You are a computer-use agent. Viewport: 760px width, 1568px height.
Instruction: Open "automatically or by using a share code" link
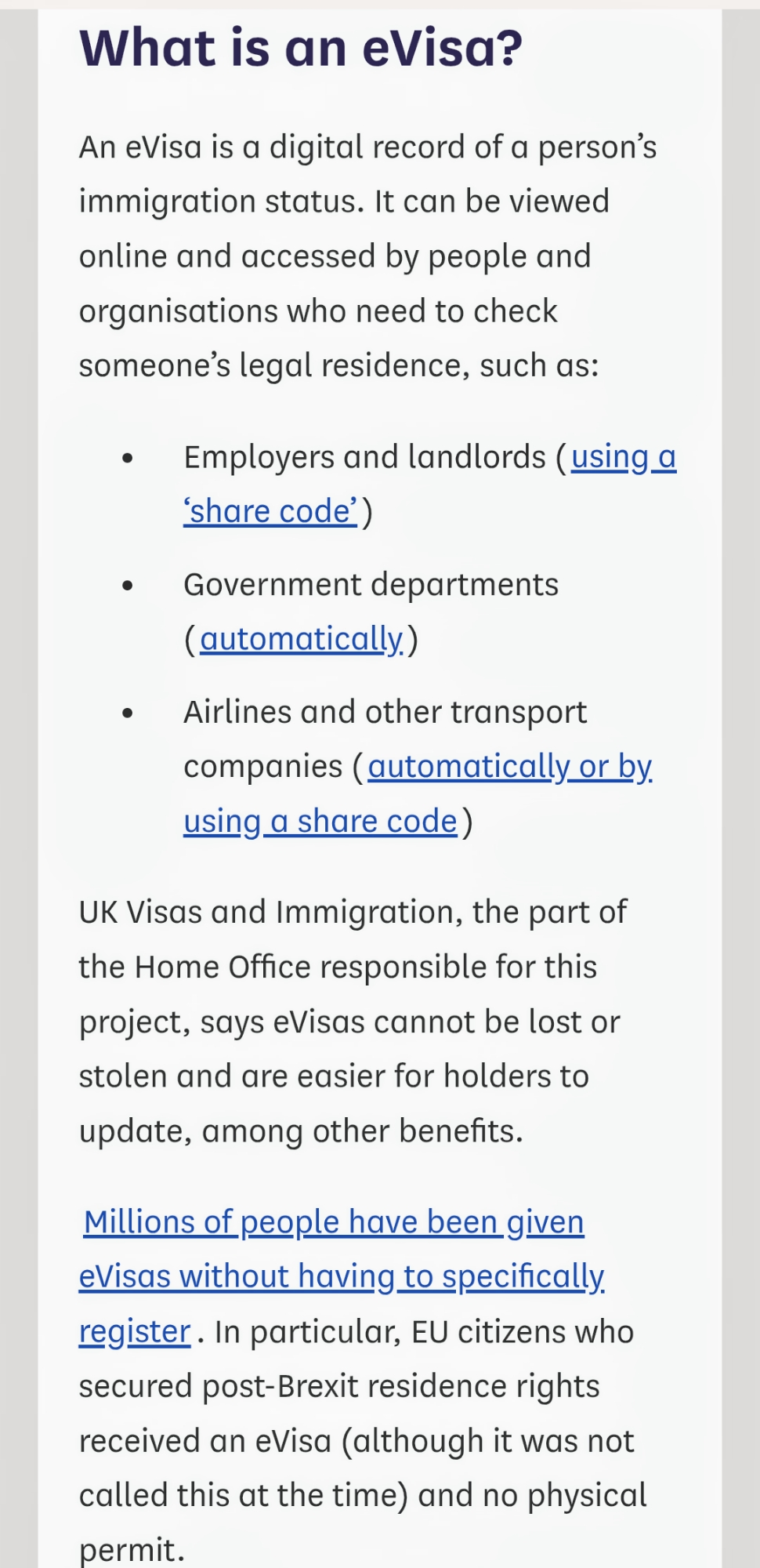click(x=509, y=767)
